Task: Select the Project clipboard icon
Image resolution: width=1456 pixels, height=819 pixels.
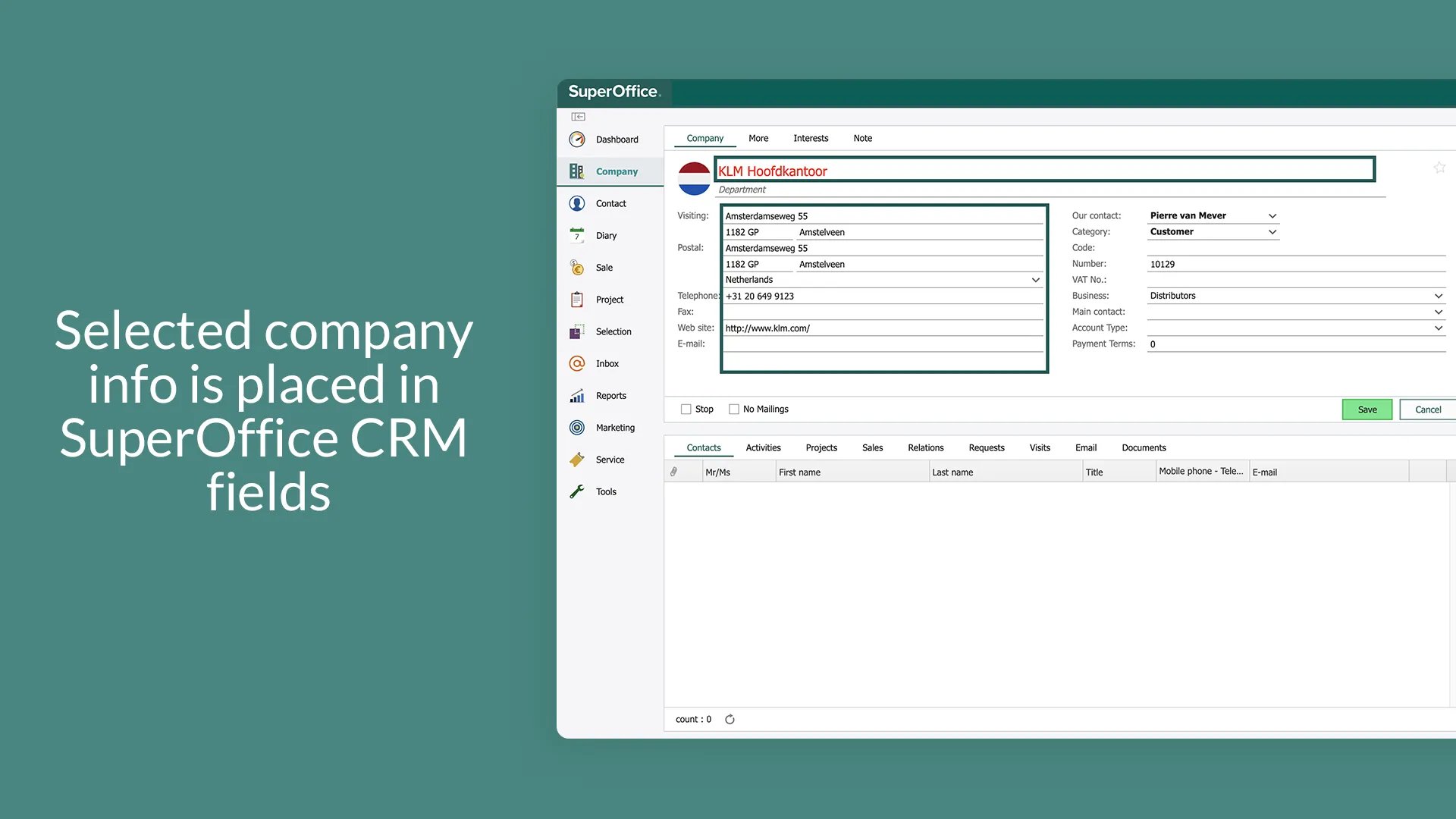Action: click(x=577, y=300)
